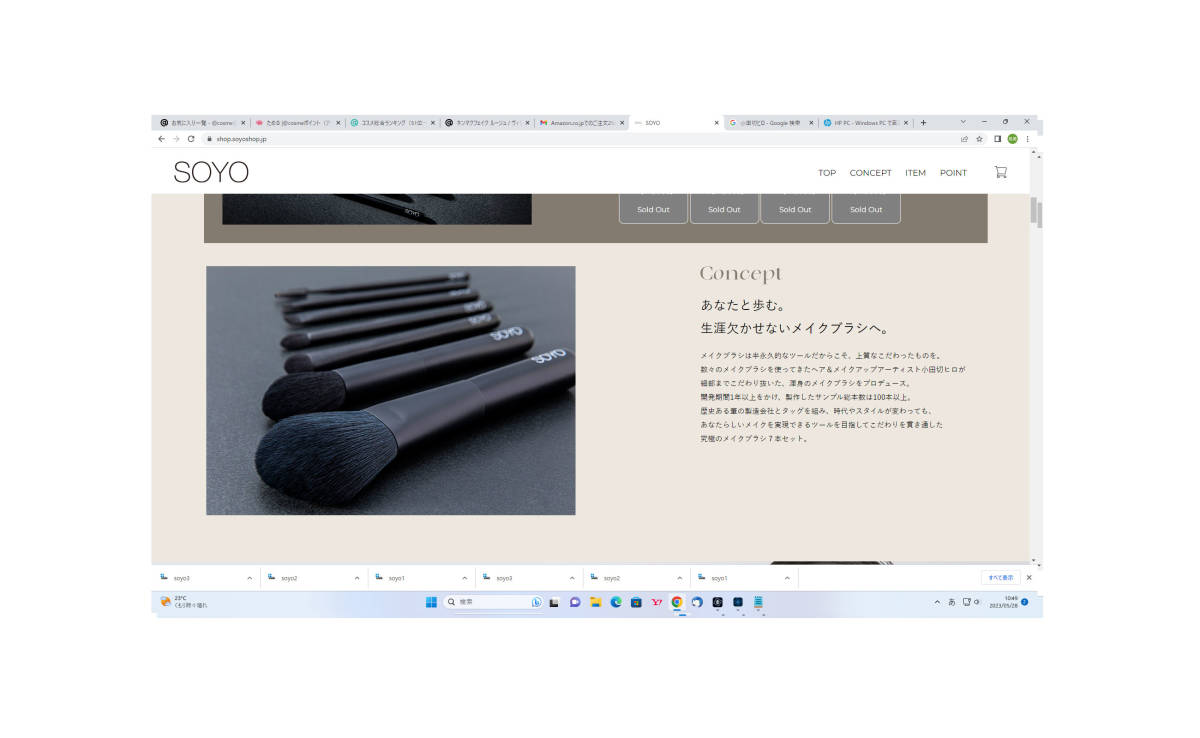Open the Chrome profile avatar
1200x738 pixels.
[x=1012, y=139]
